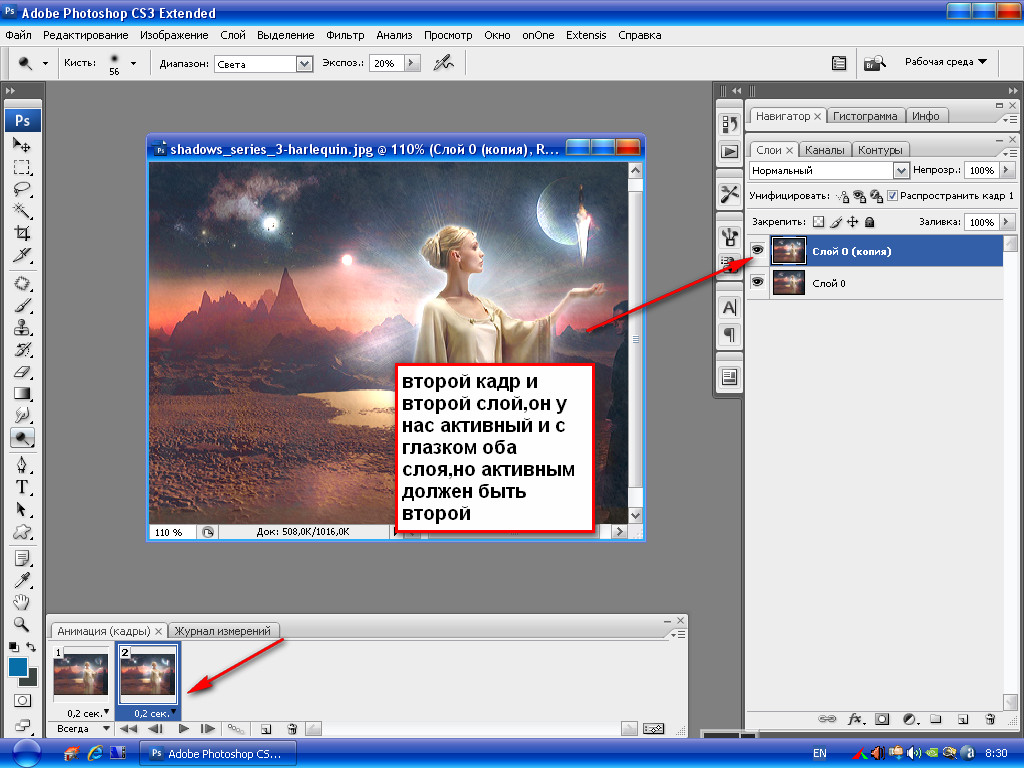The height and width of the screenshot is (768, 1024).
Task: Select the Lasso tool
Action: click(x=22, y=189)
